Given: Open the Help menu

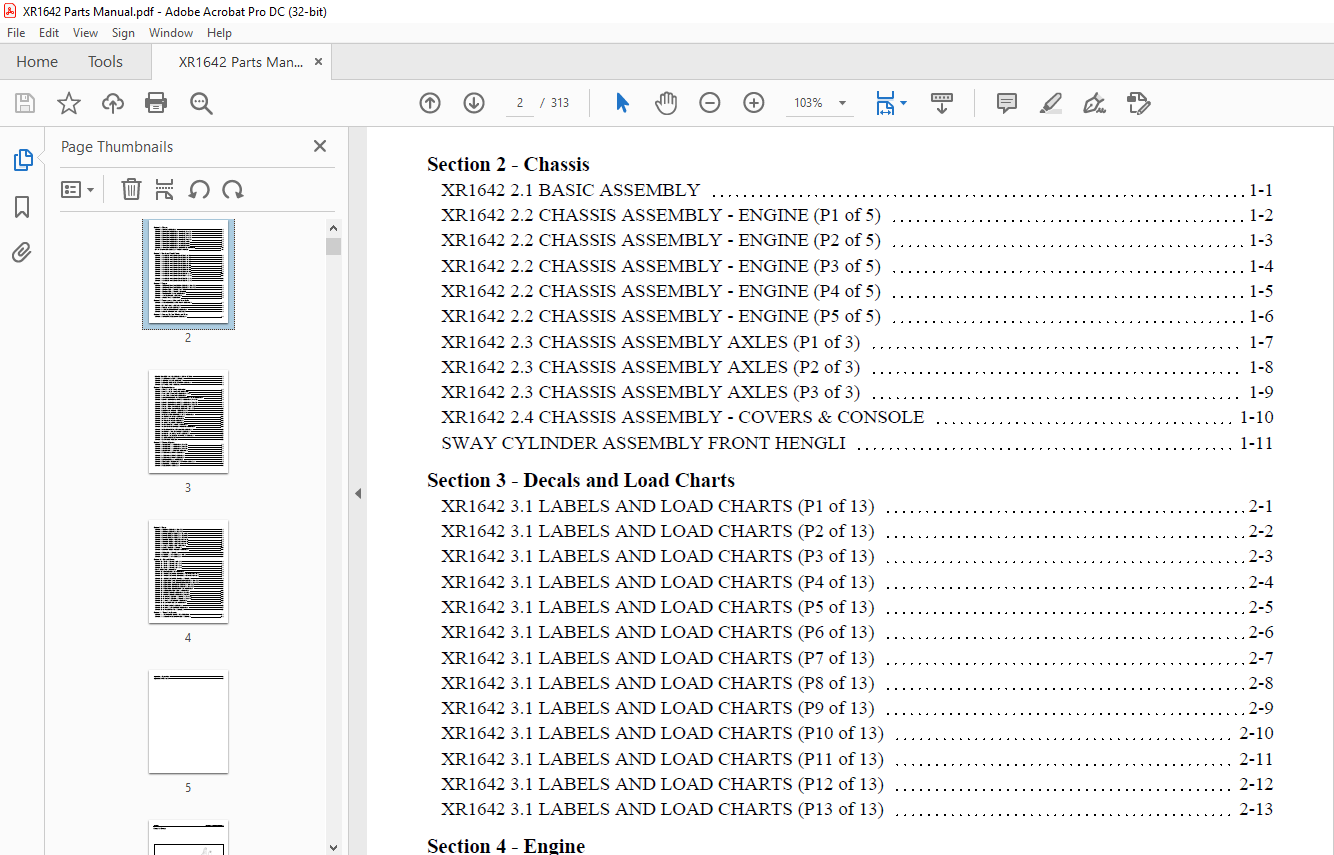Looking at the screenshot, I should pos(219,33).
